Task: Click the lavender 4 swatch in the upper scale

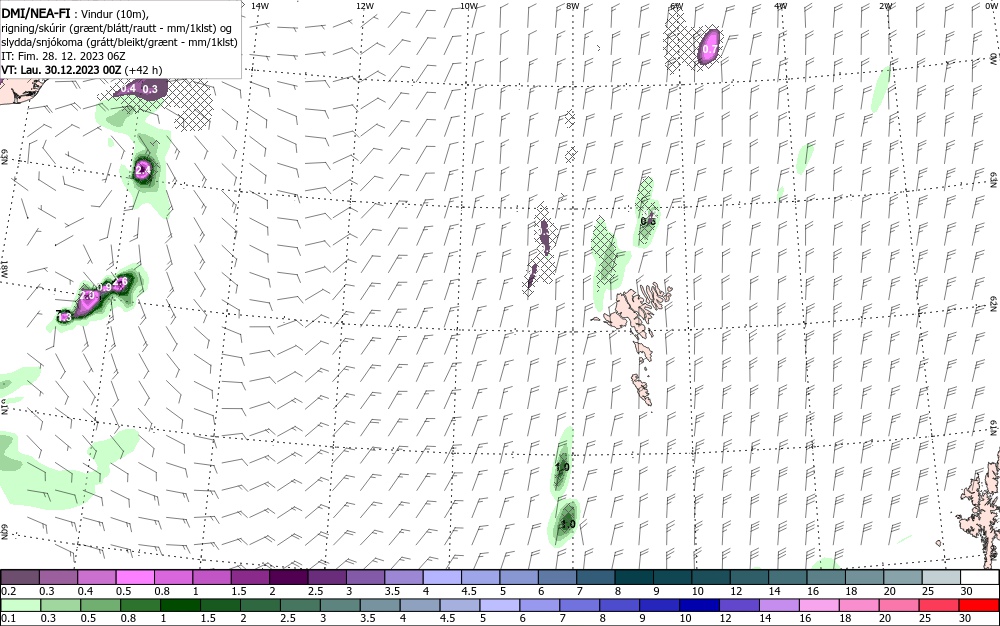Action: (x=442, y=577)
